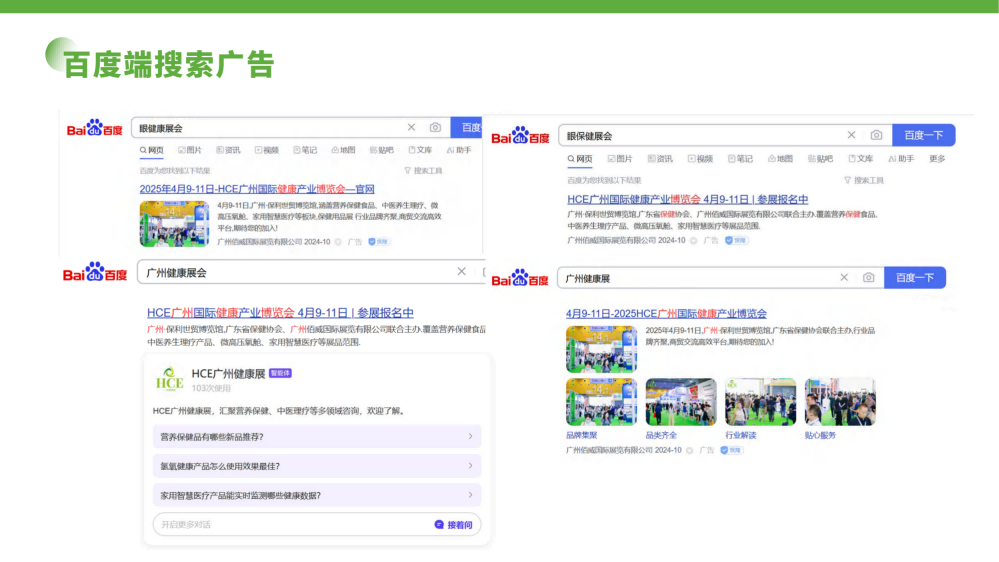This screenshot has width=999, height=562.
Task: Open the 行业解读 caption link
Action: pyautogui.click(x=741, y=435)
